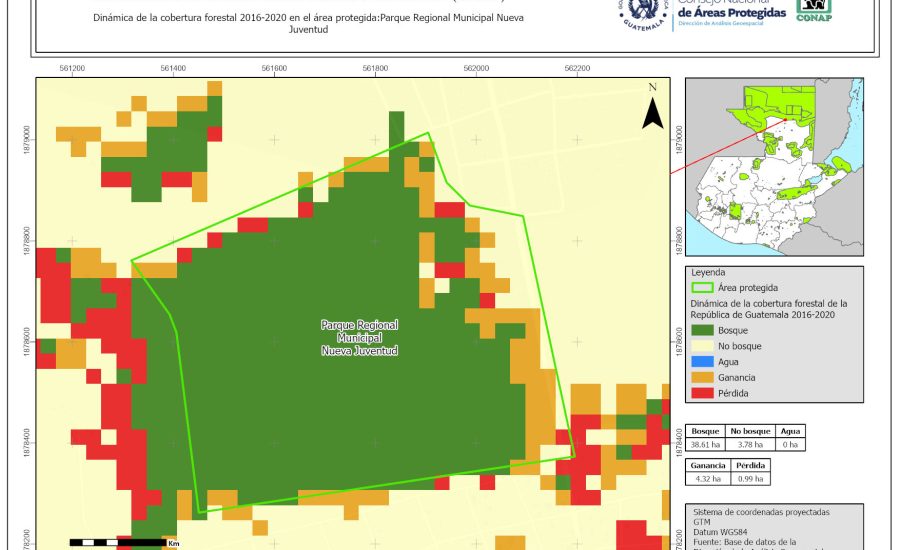Select the 0.99 ha Pérdida cell

tap(750, 480)
